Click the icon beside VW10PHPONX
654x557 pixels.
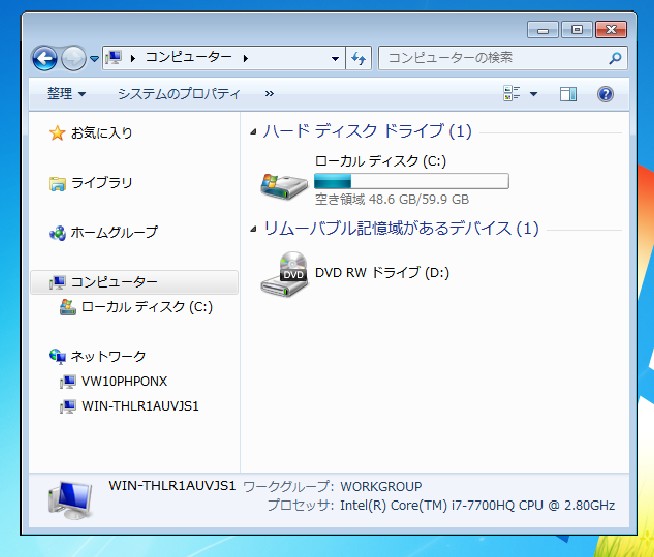pos(68,381)
